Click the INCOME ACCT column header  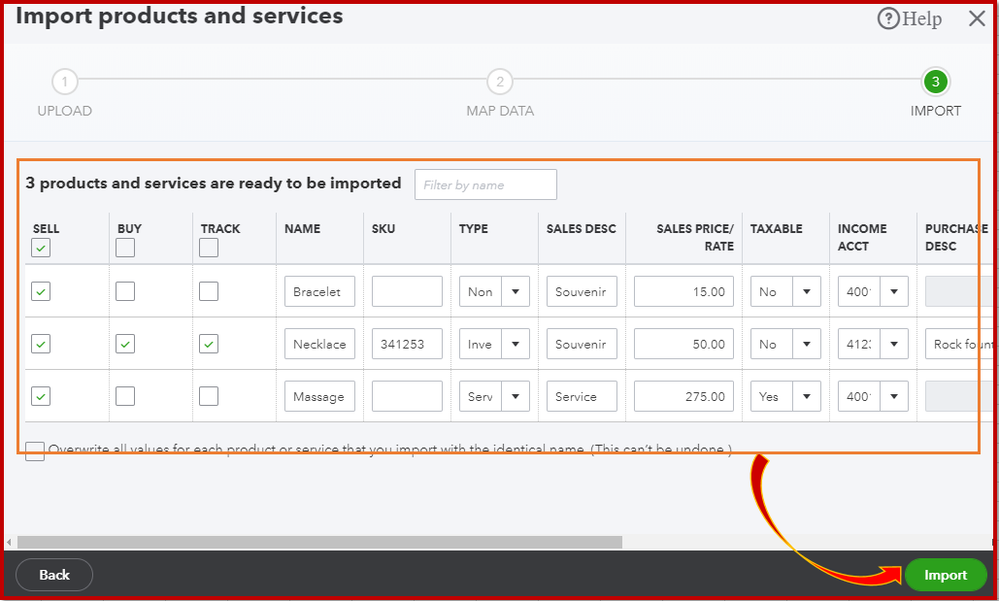coord(862,237)
